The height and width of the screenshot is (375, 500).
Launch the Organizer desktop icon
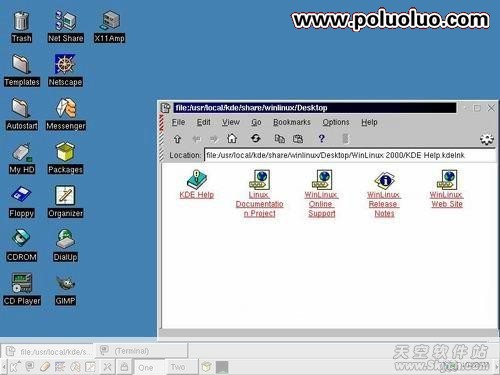tap(65, 202)
